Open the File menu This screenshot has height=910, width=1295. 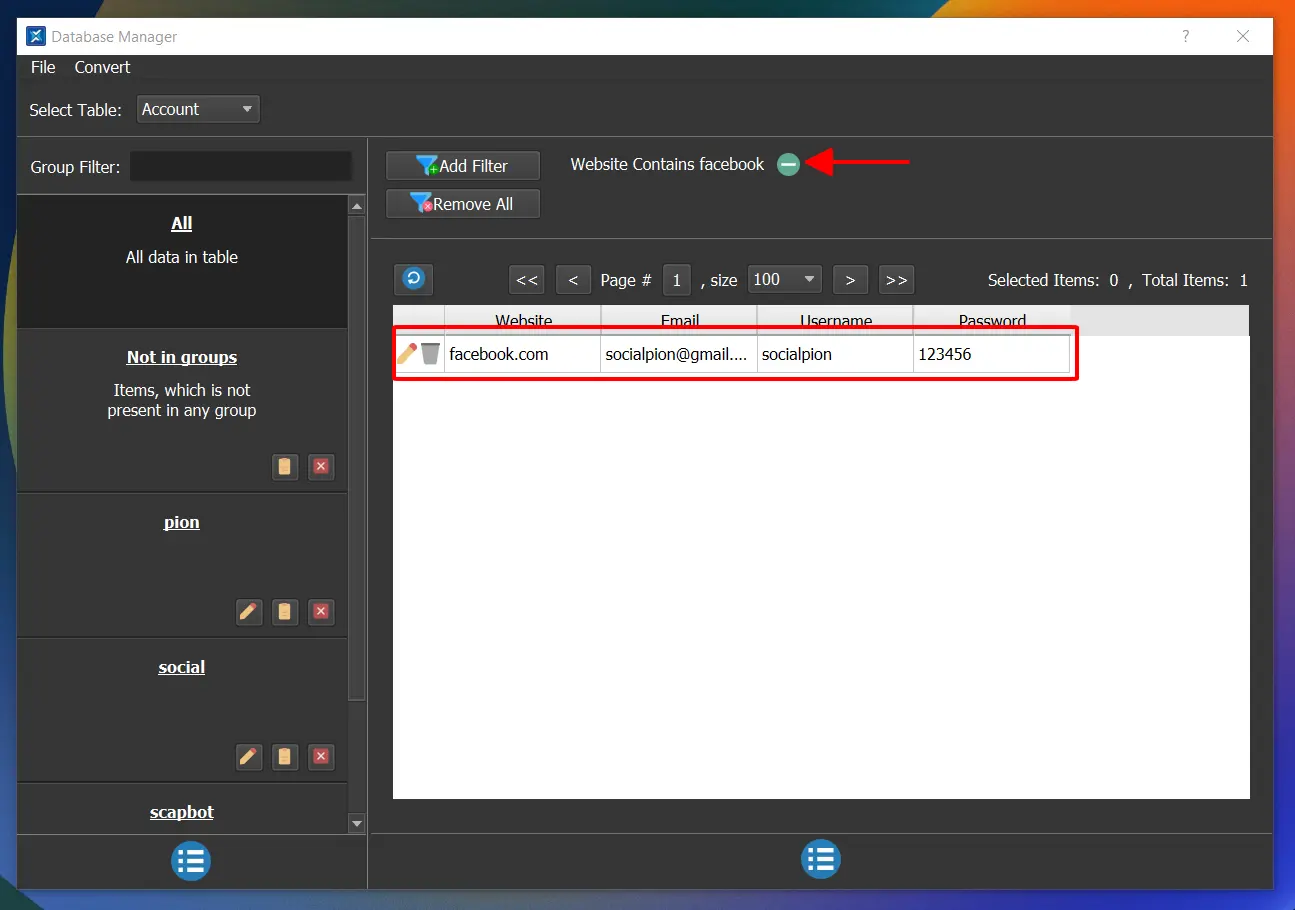click(43, 67)
